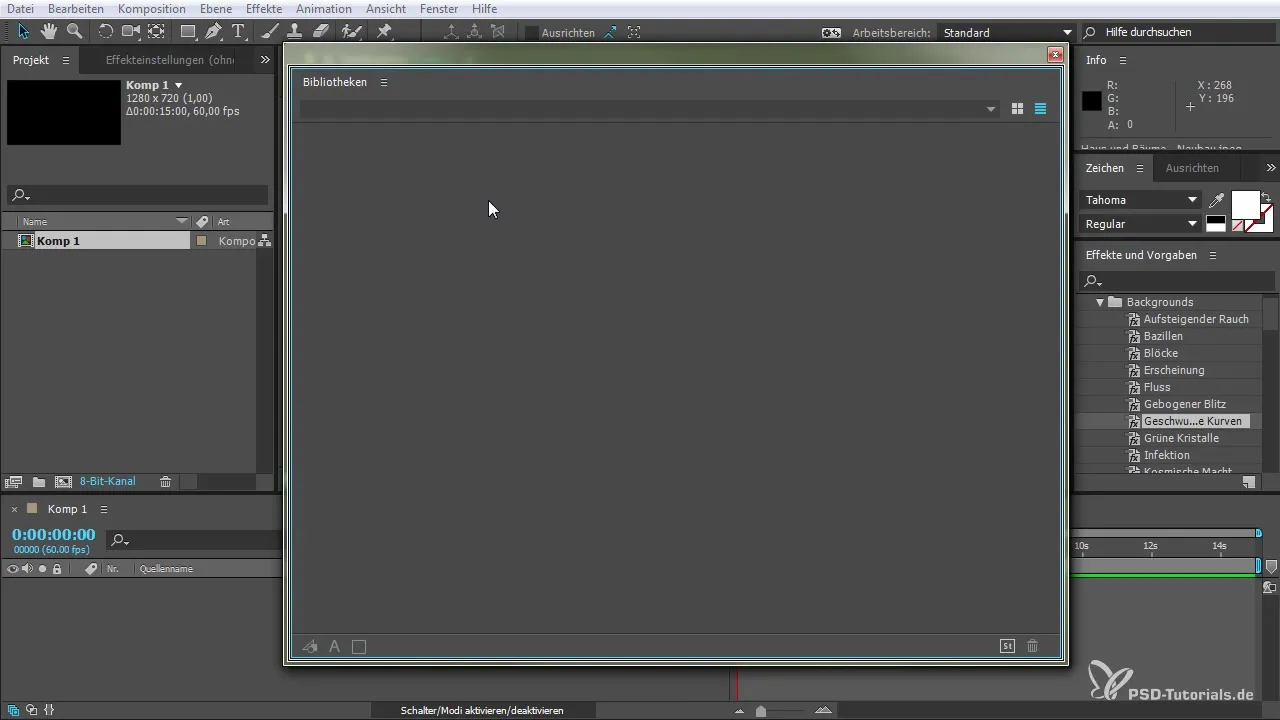Screen dimensions: 1280x720
Task: Select the Pan Behind anchor point tool
Action: pyautogui.click(x=156, y=32)
